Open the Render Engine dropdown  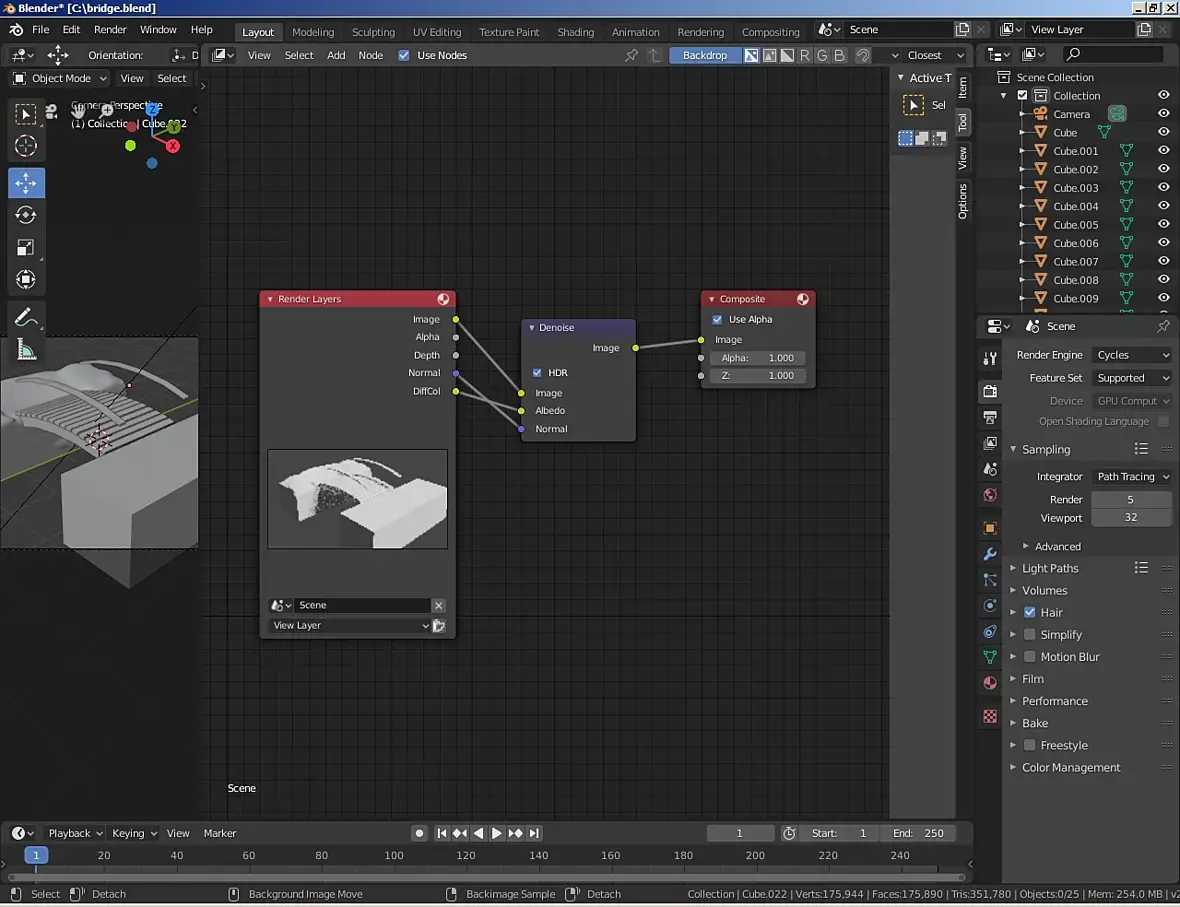[x=1132, y=355]
